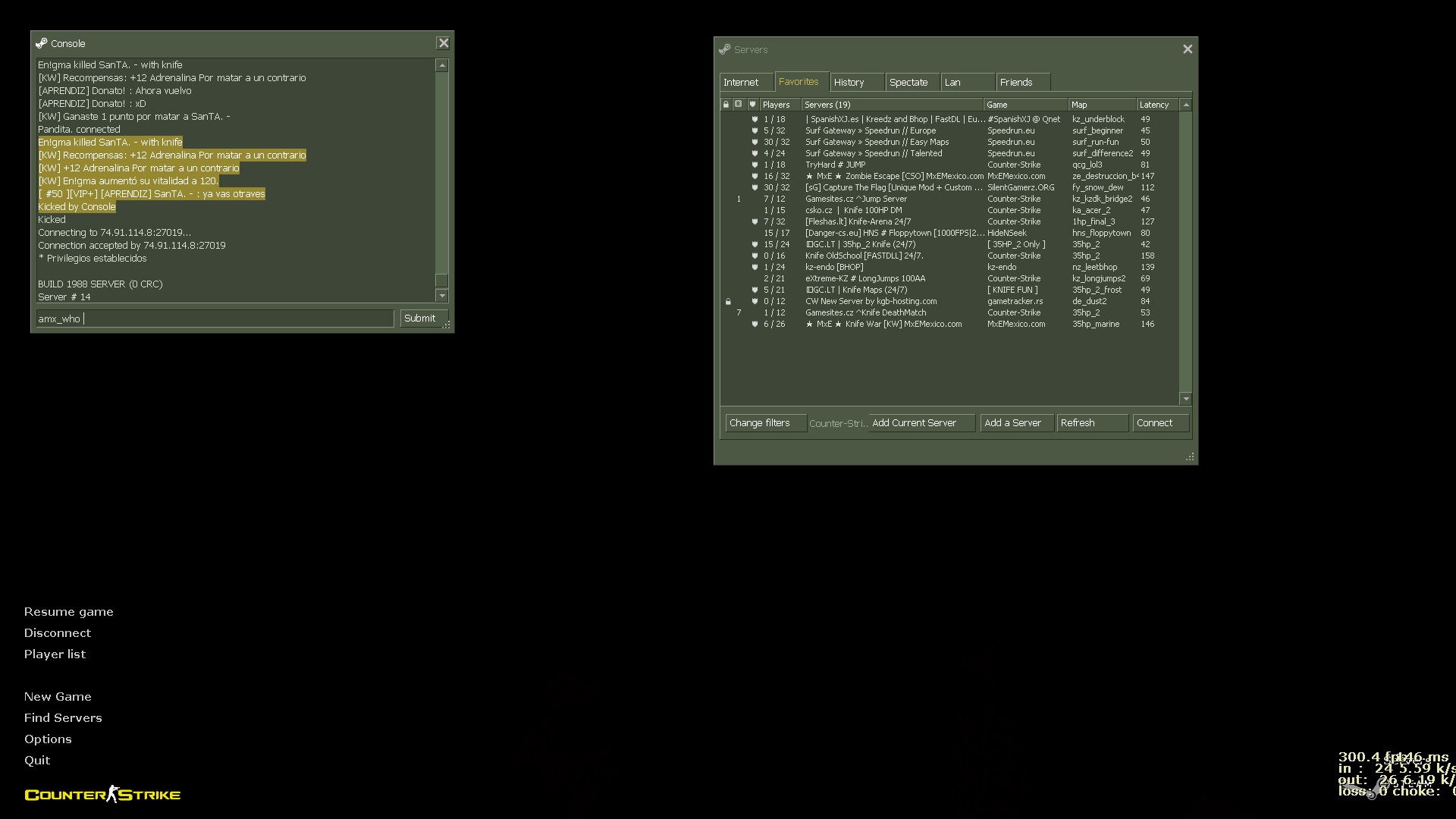Click Quit in main menu
The height and width of the screenshot is (819, 1456).
tap(37, 761)
